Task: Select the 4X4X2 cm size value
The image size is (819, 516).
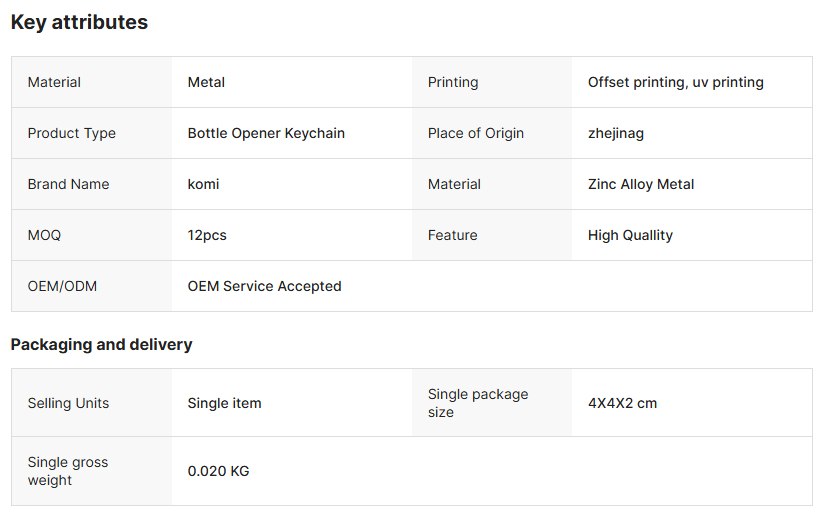Action: 622,403
